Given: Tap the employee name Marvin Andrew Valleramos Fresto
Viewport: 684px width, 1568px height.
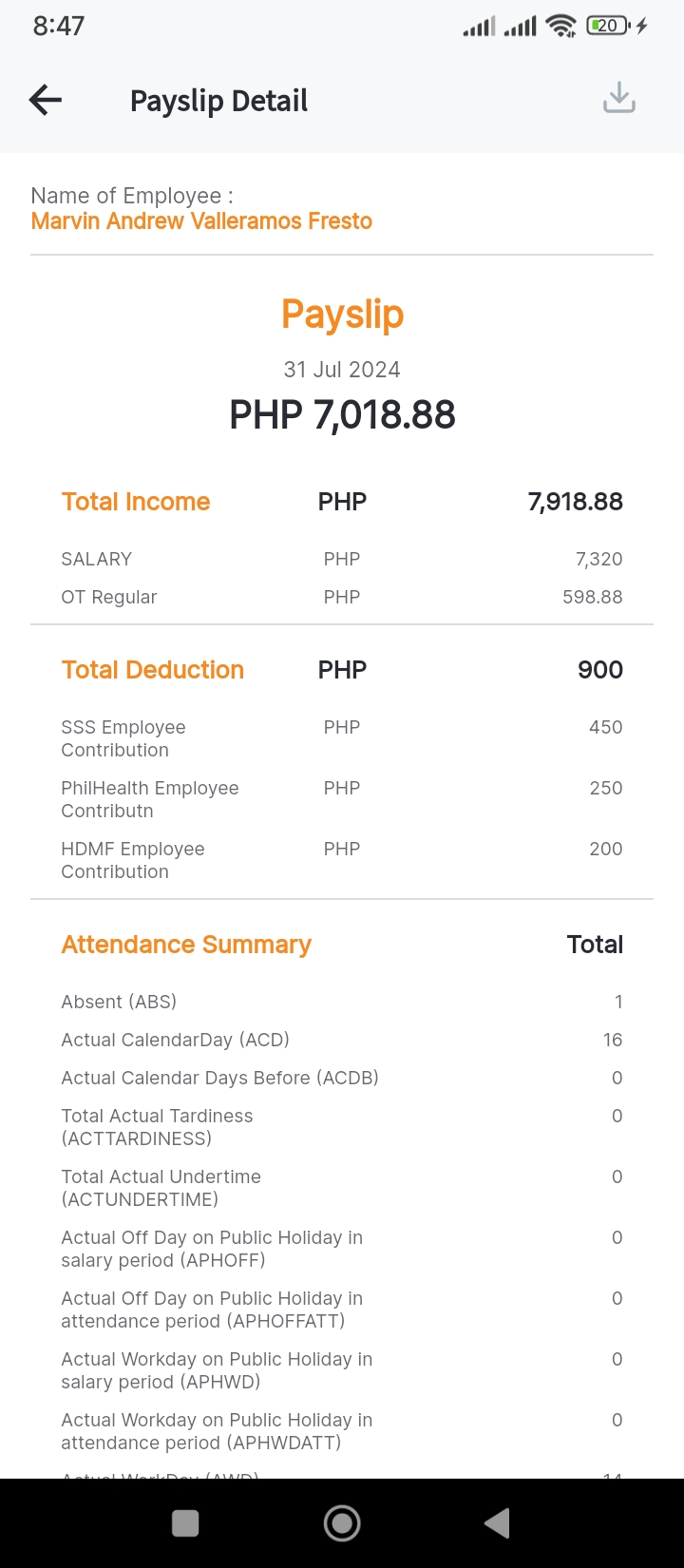Looking at the screenshot, I should pyautogui.click(x=201, y=221).
